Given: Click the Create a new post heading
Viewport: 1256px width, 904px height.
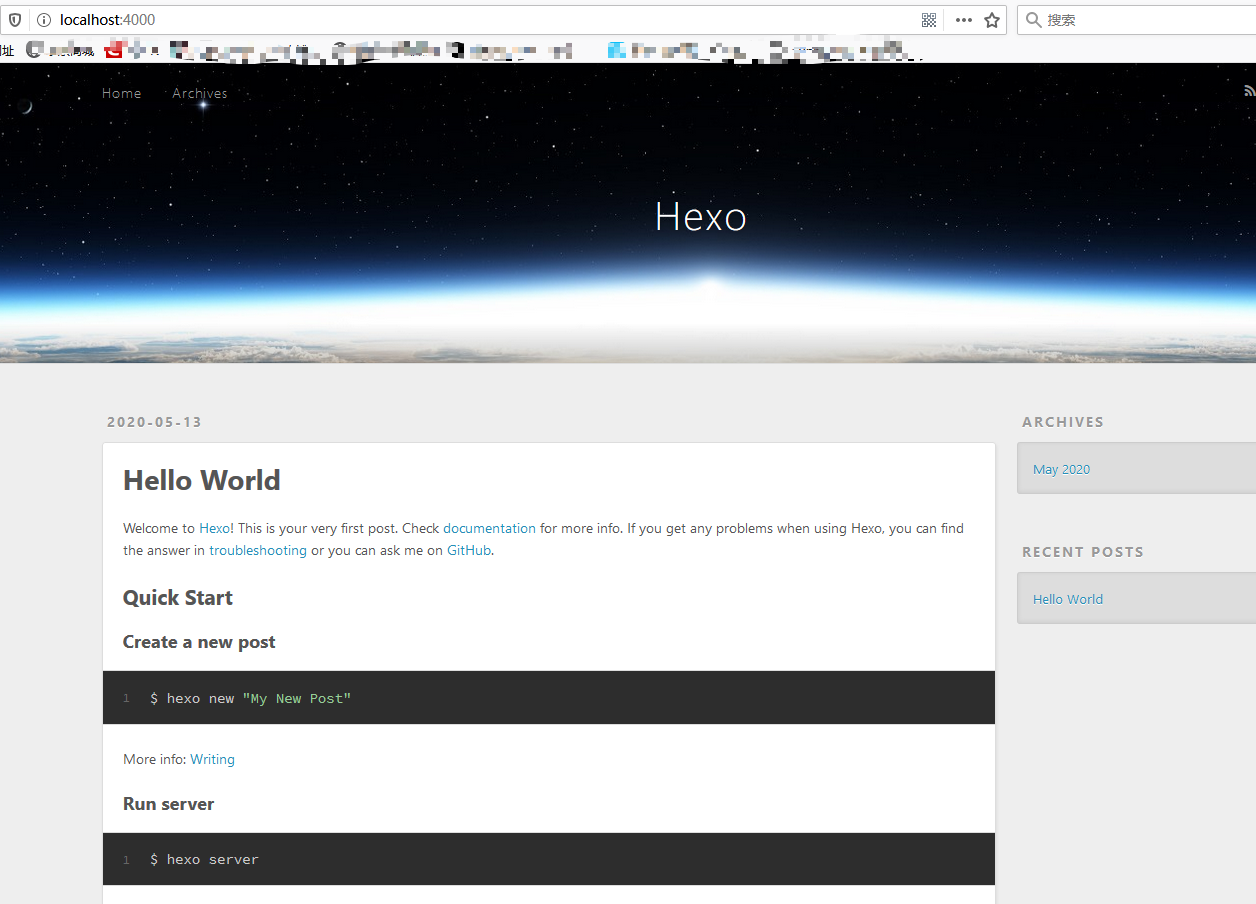Looking at the screenshot, I should [199, 642].
